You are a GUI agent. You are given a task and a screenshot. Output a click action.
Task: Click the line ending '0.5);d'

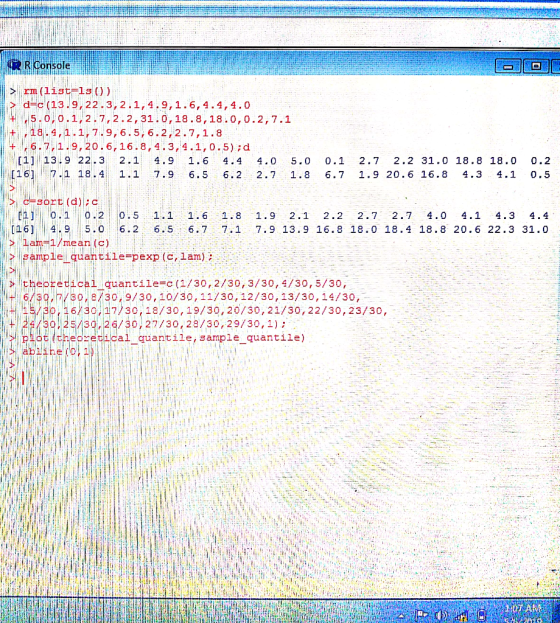pyautogui.click(x=136, y=147)
